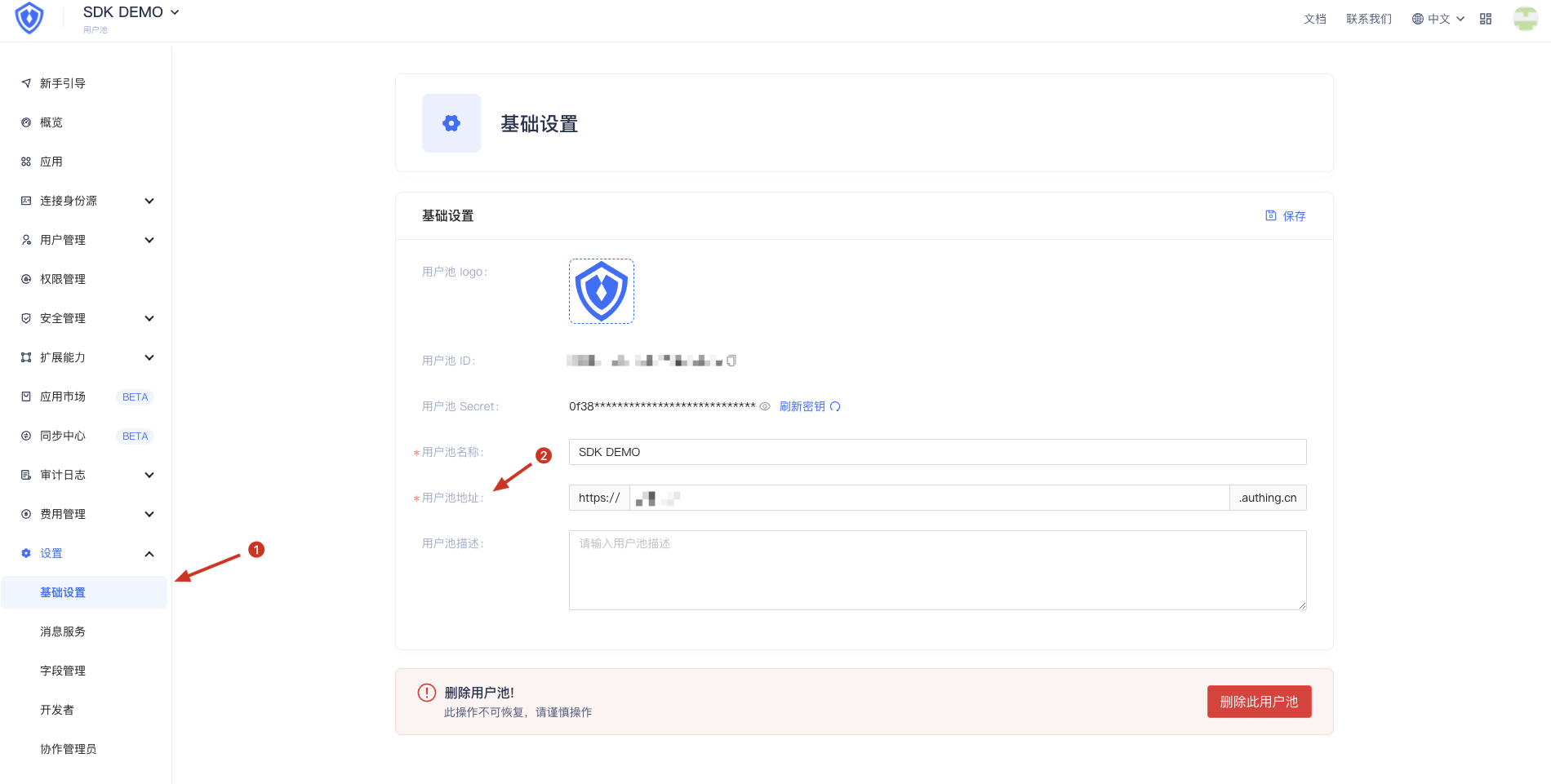Click the user pool name input field
Image resolution: width=1551 pixels, height=784 pixels.
937,452
